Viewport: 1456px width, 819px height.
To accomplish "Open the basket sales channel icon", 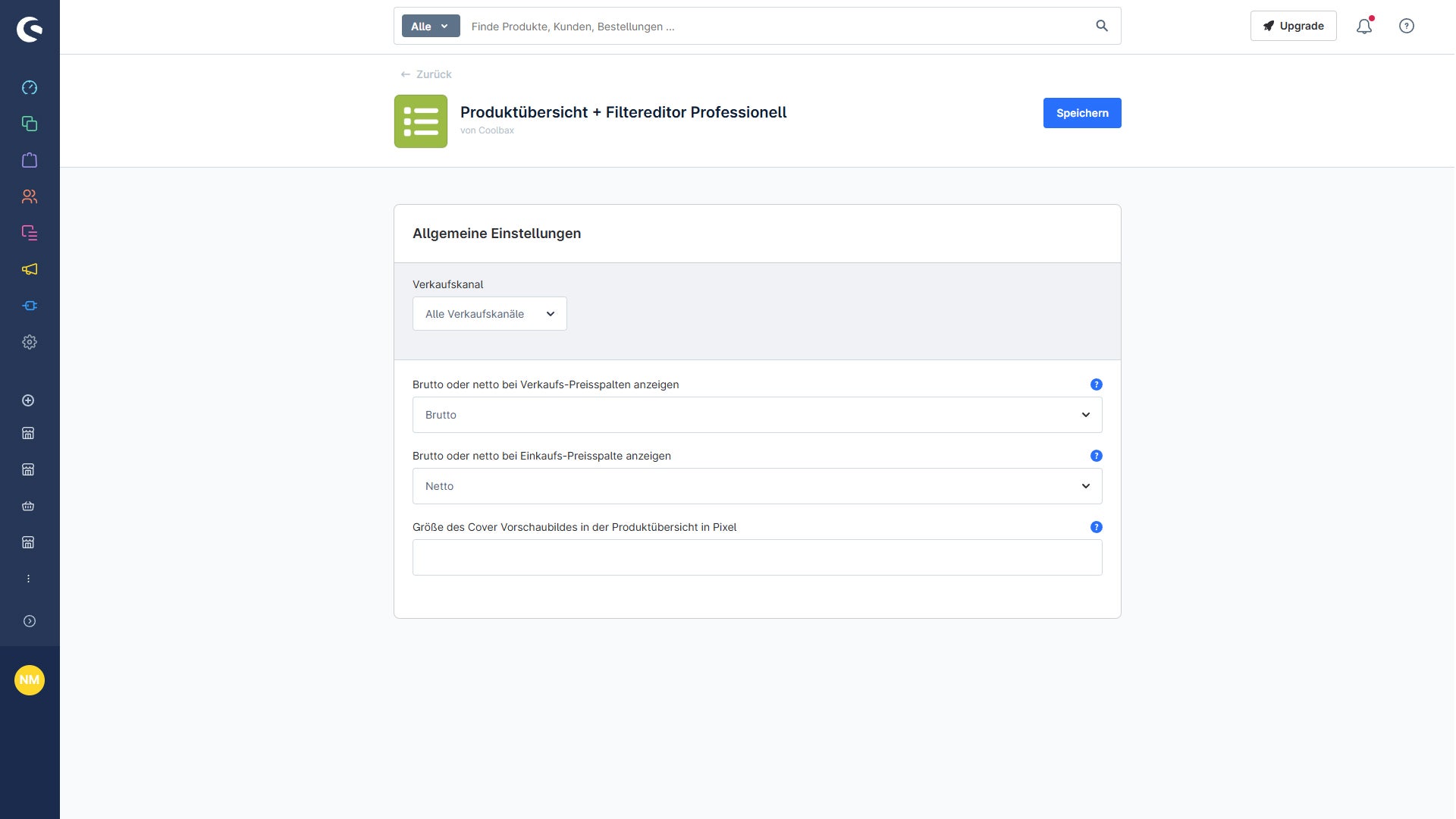I will (x=28, y=506).
